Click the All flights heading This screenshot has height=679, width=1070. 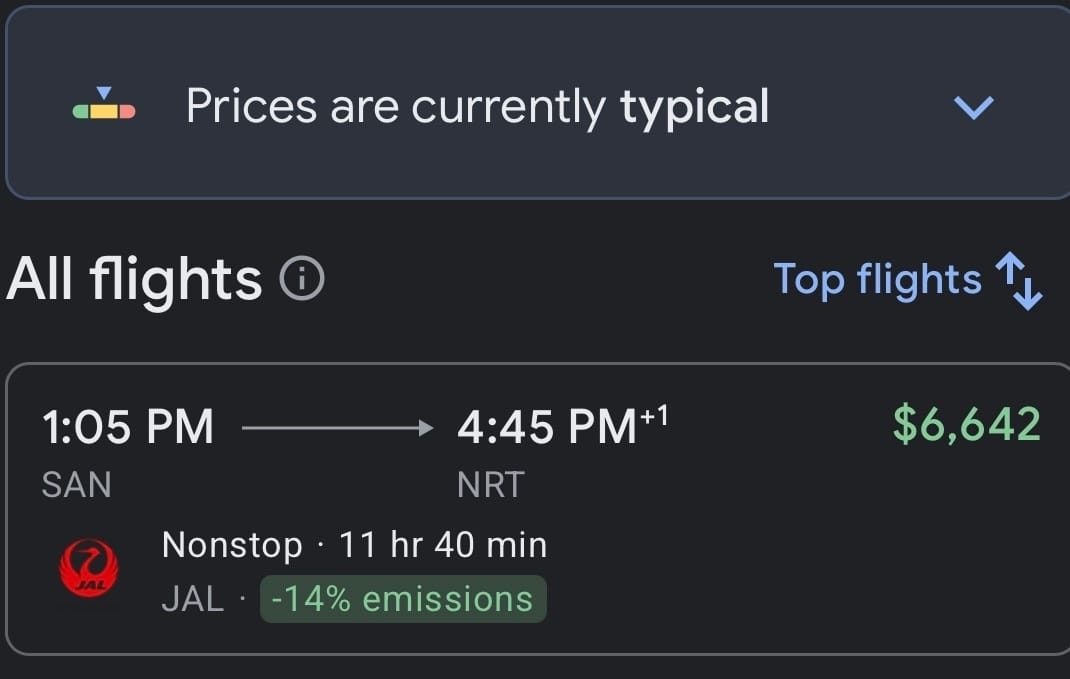134,278
